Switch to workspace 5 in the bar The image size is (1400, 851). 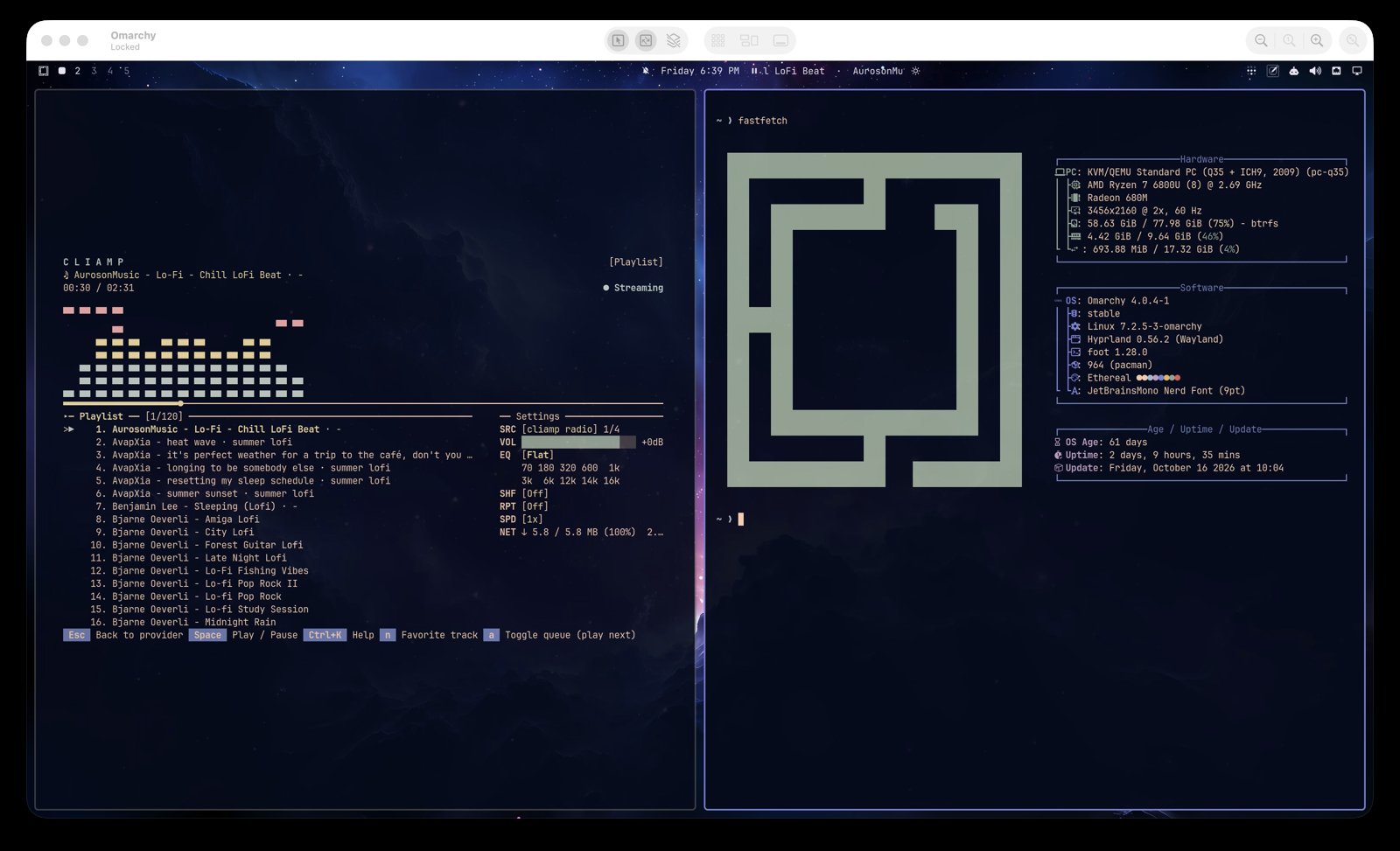click(127, 71)
